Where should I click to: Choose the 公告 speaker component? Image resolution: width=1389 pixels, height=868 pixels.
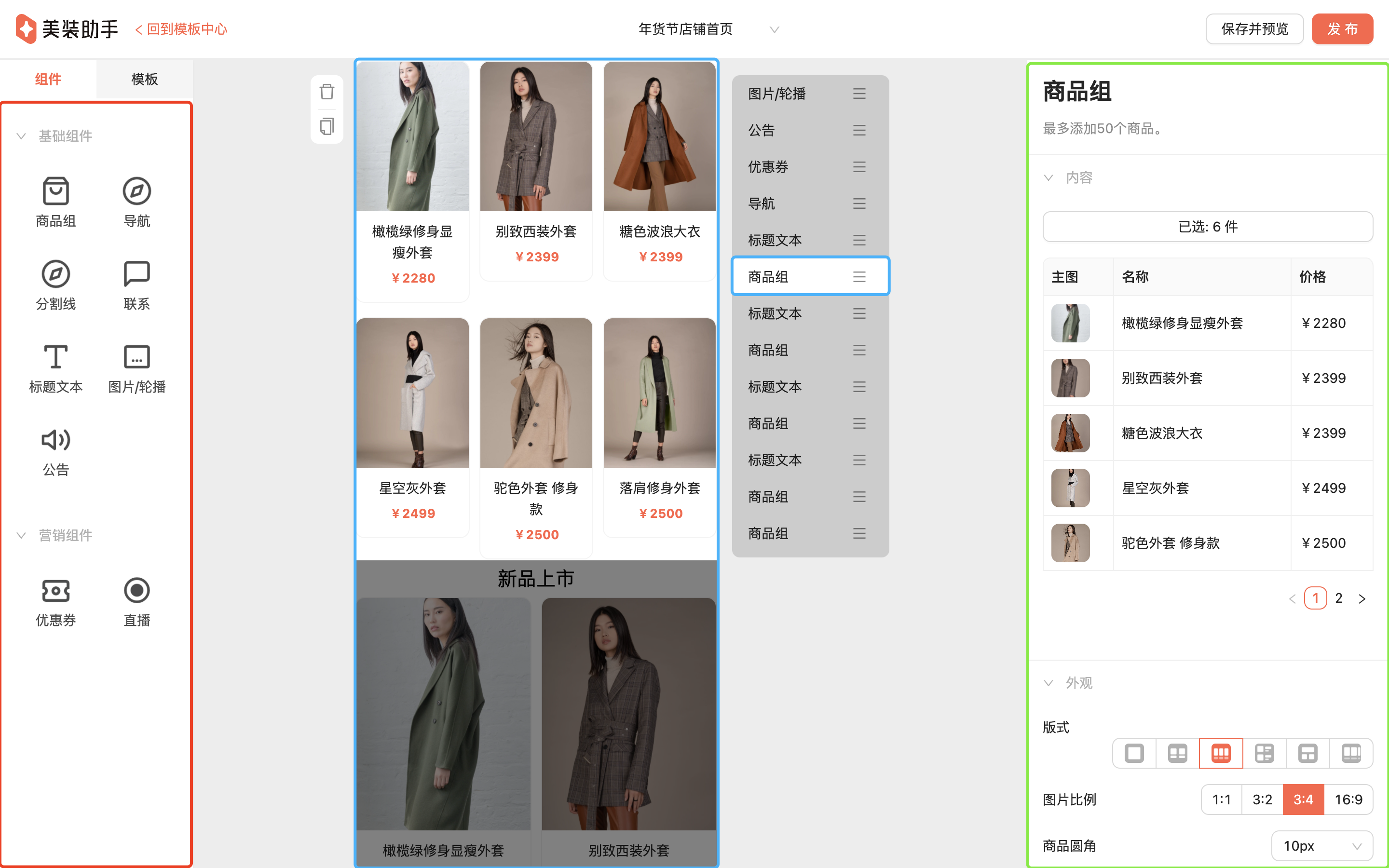click(55, 440)
